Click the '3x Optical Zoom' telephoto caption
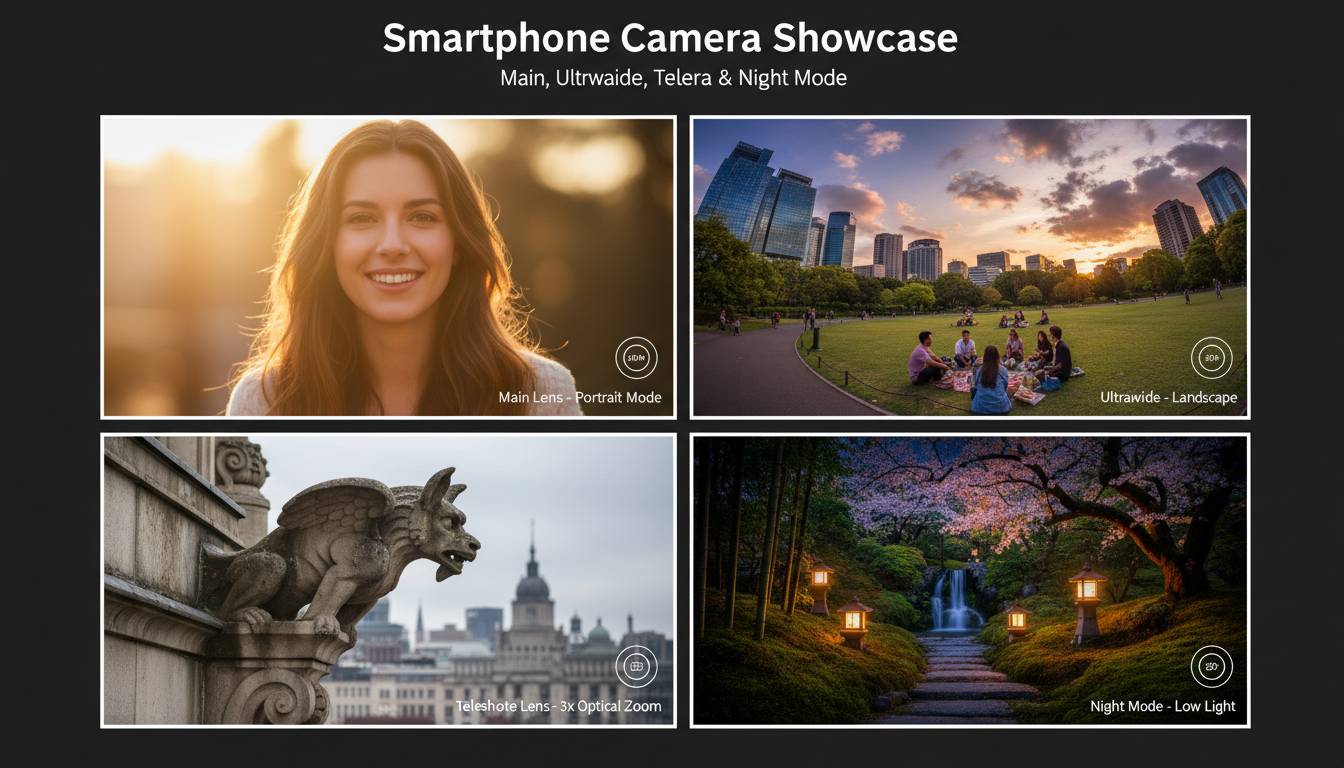The height and width of the screenshot is (768, 1344). click(558, 707)
